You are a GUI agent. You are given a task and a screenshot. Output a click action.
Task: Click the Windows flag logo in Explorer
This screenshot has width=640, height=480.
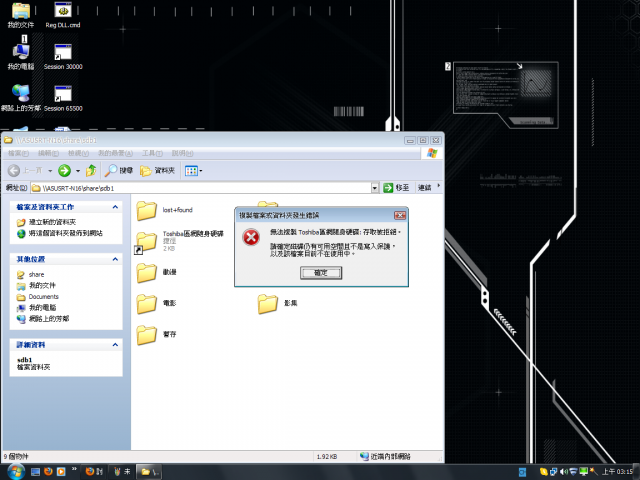(x=432, y=153)
